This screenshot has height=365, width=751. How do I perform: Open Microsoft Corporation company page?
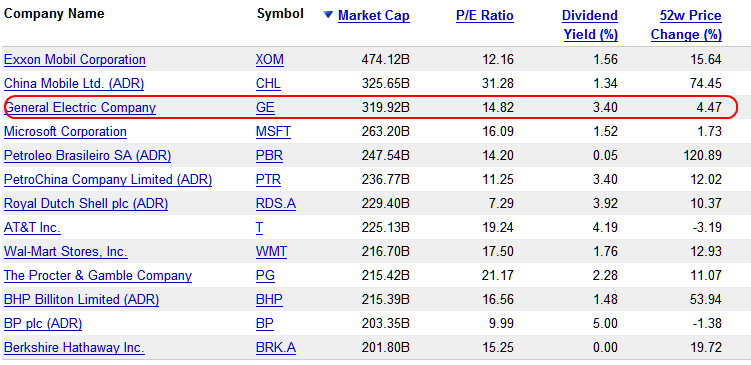pos(65,131)
